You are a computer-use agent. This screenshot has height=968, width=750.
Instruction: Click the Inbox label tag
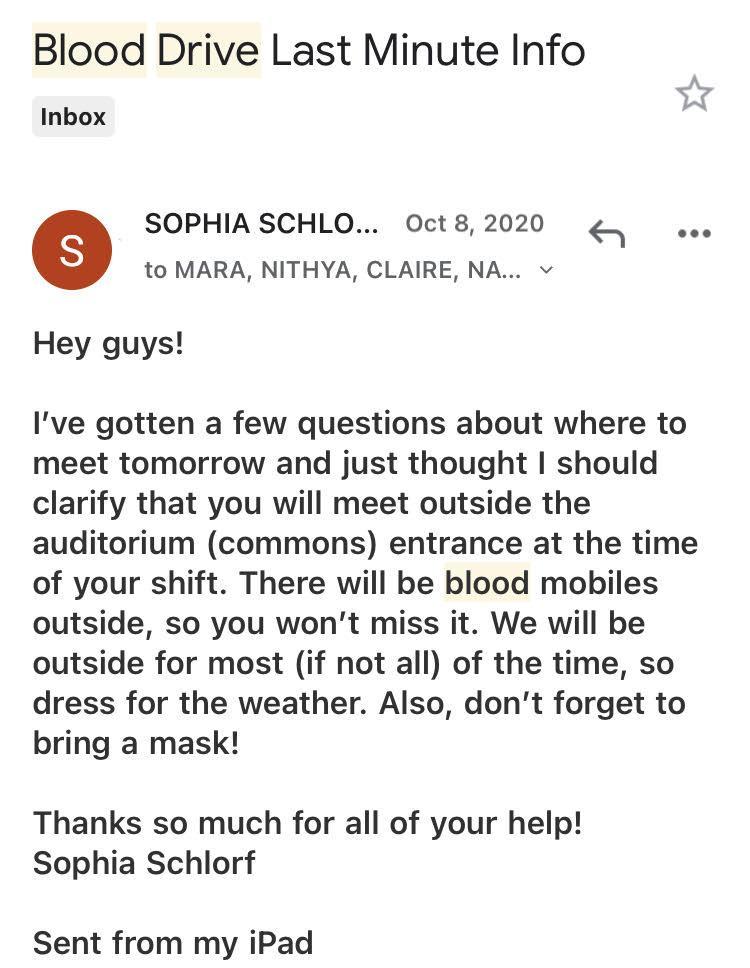pyautogui.click(x=73, y=117)
